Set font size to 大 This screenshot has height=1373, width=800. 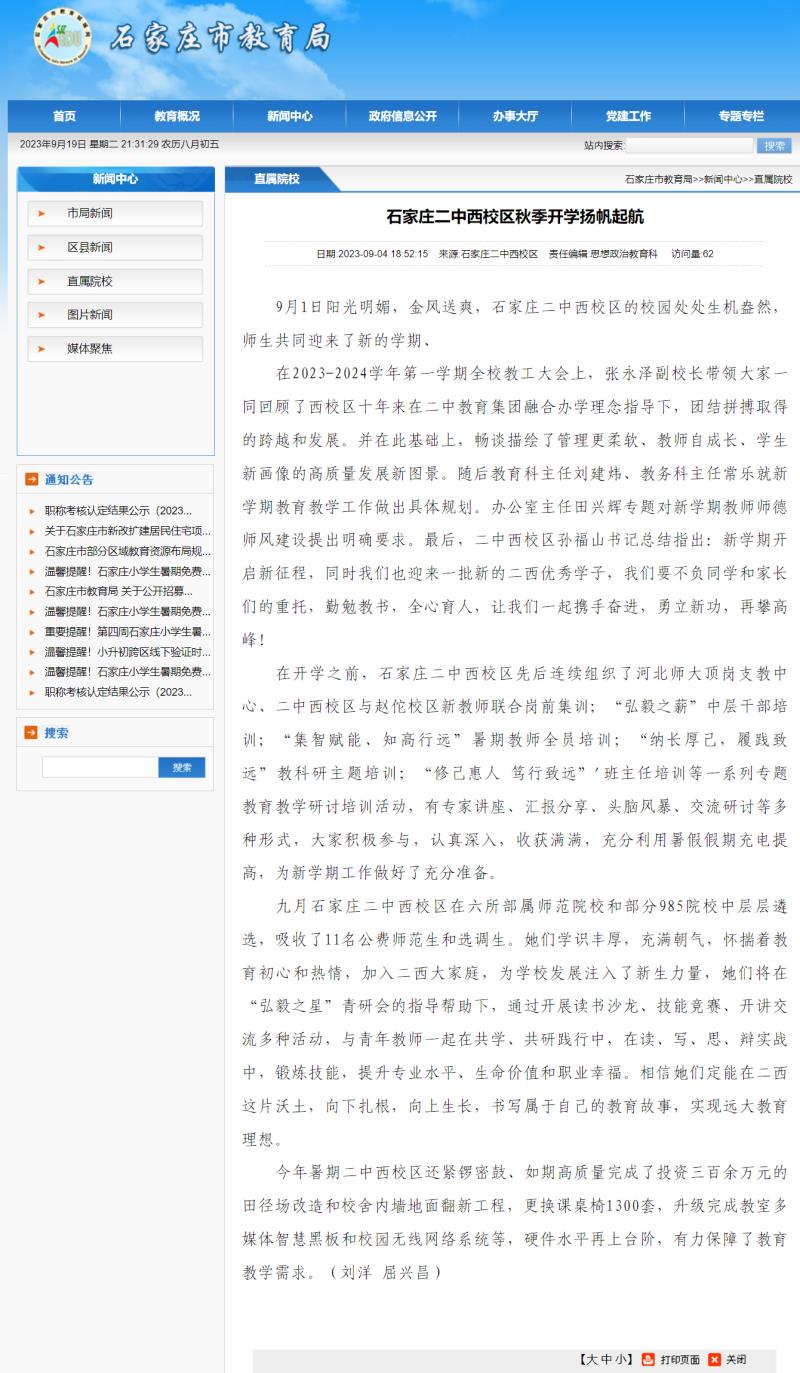(591, 1359)
